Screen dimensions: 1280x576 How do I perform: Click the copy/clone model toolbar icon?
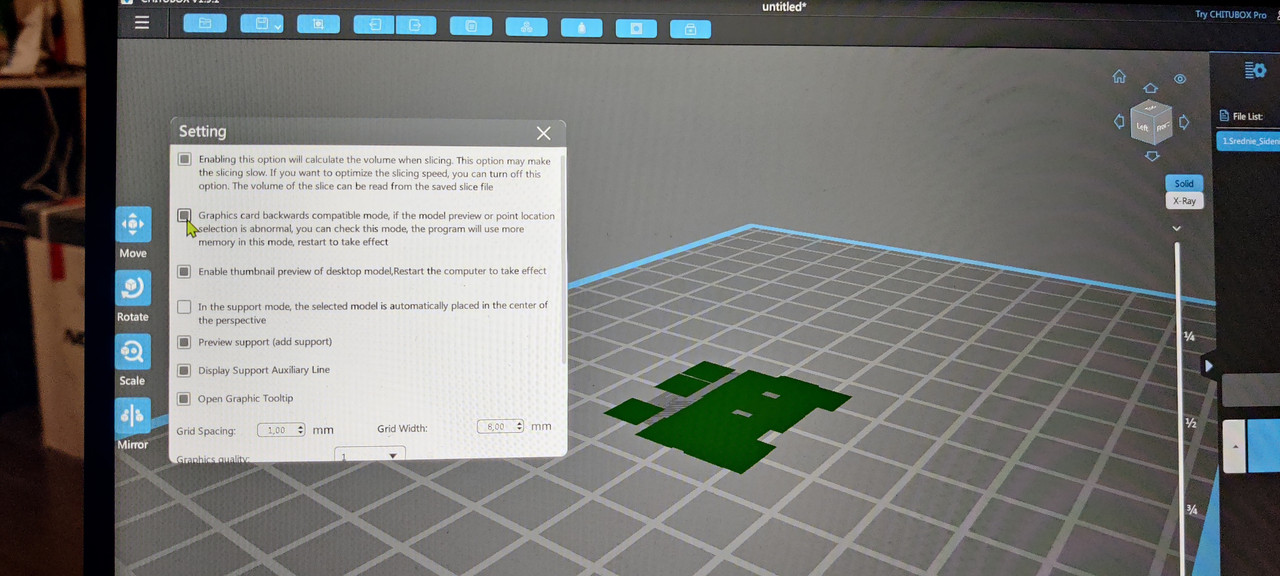point(471,25)
